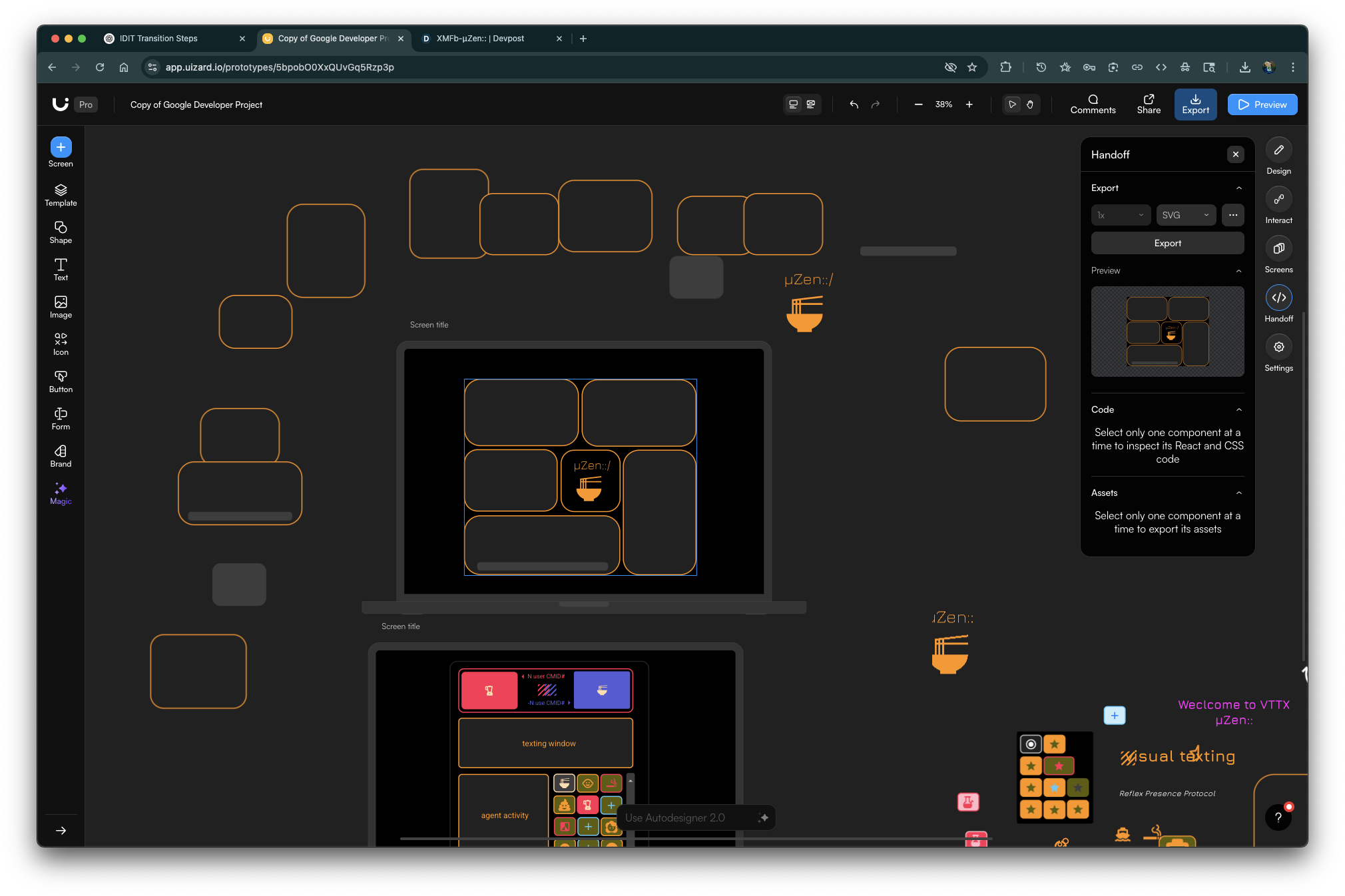
Task: Switch to IDIT Transition Steps tab
Action: 158,39
